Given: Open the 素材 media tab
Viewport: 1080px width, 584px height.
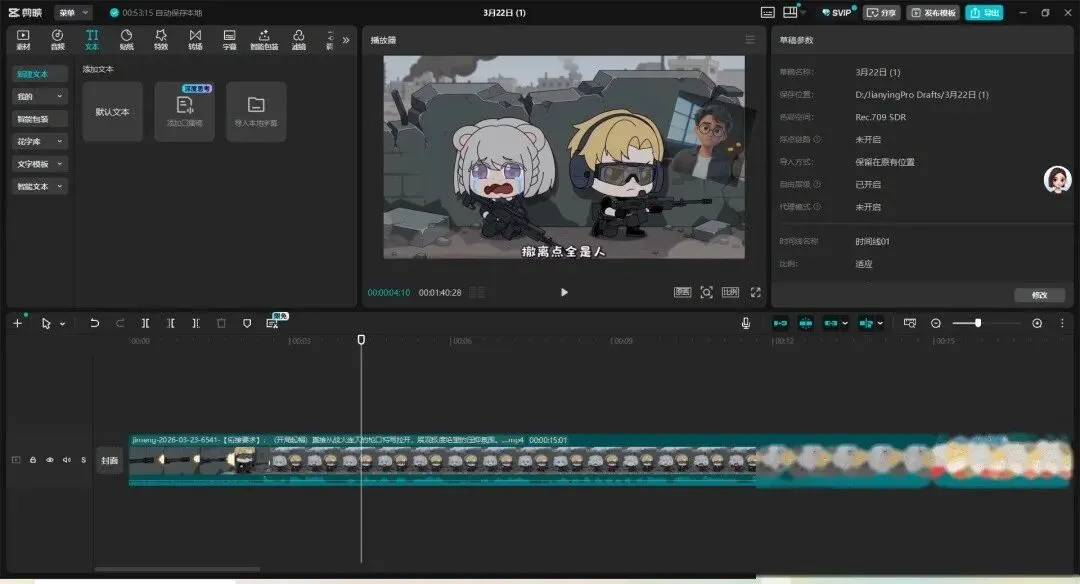Looking at the screenshot, I should coord(23,40).
